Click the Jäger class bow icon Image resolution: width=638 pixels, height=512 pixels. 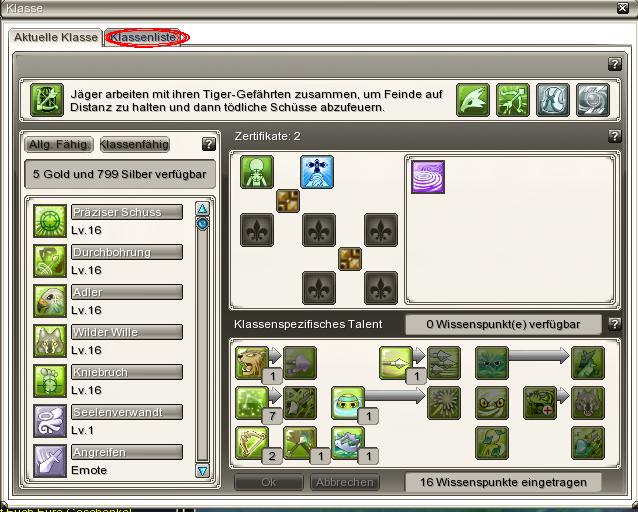47,100
